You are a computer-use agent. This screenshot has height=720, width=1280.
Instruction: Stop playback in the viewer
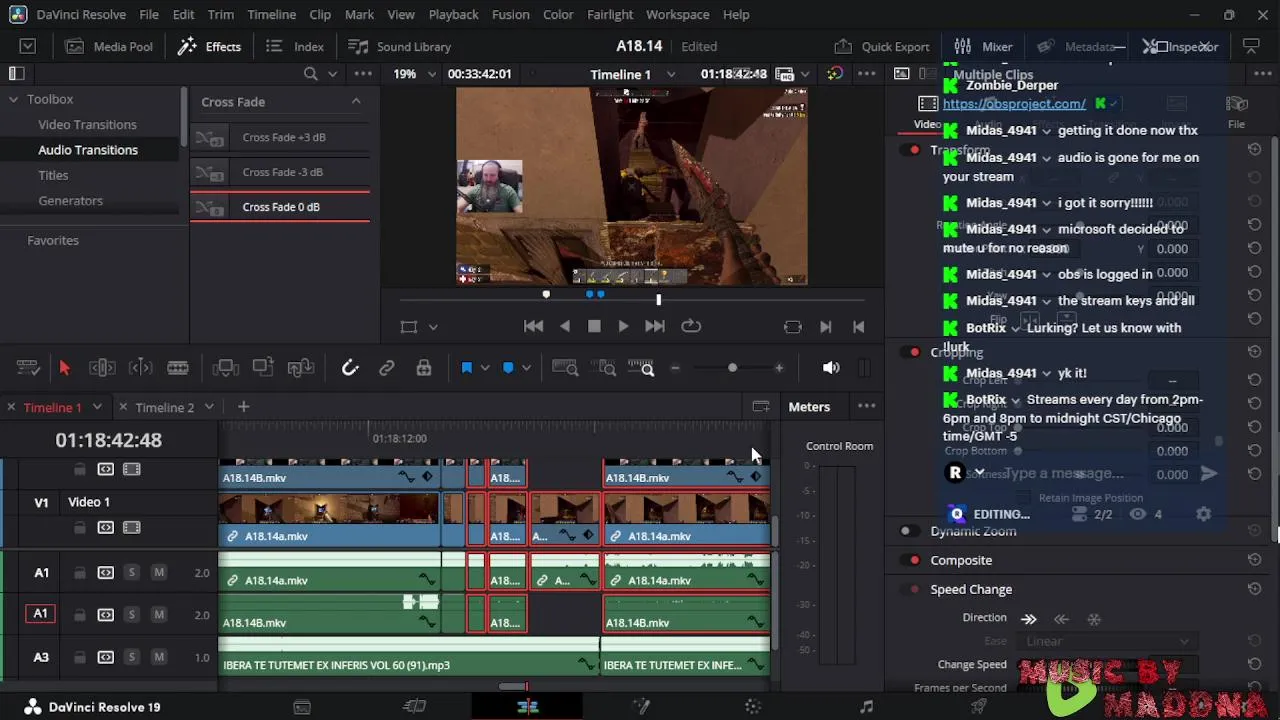(594, 326)
